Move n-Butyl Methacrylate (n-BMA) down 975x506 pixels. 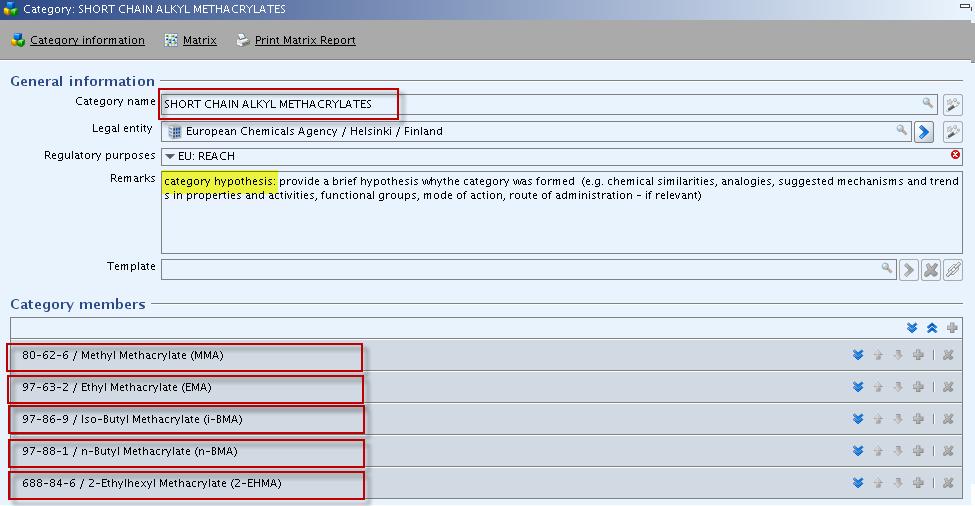(898, 451)
